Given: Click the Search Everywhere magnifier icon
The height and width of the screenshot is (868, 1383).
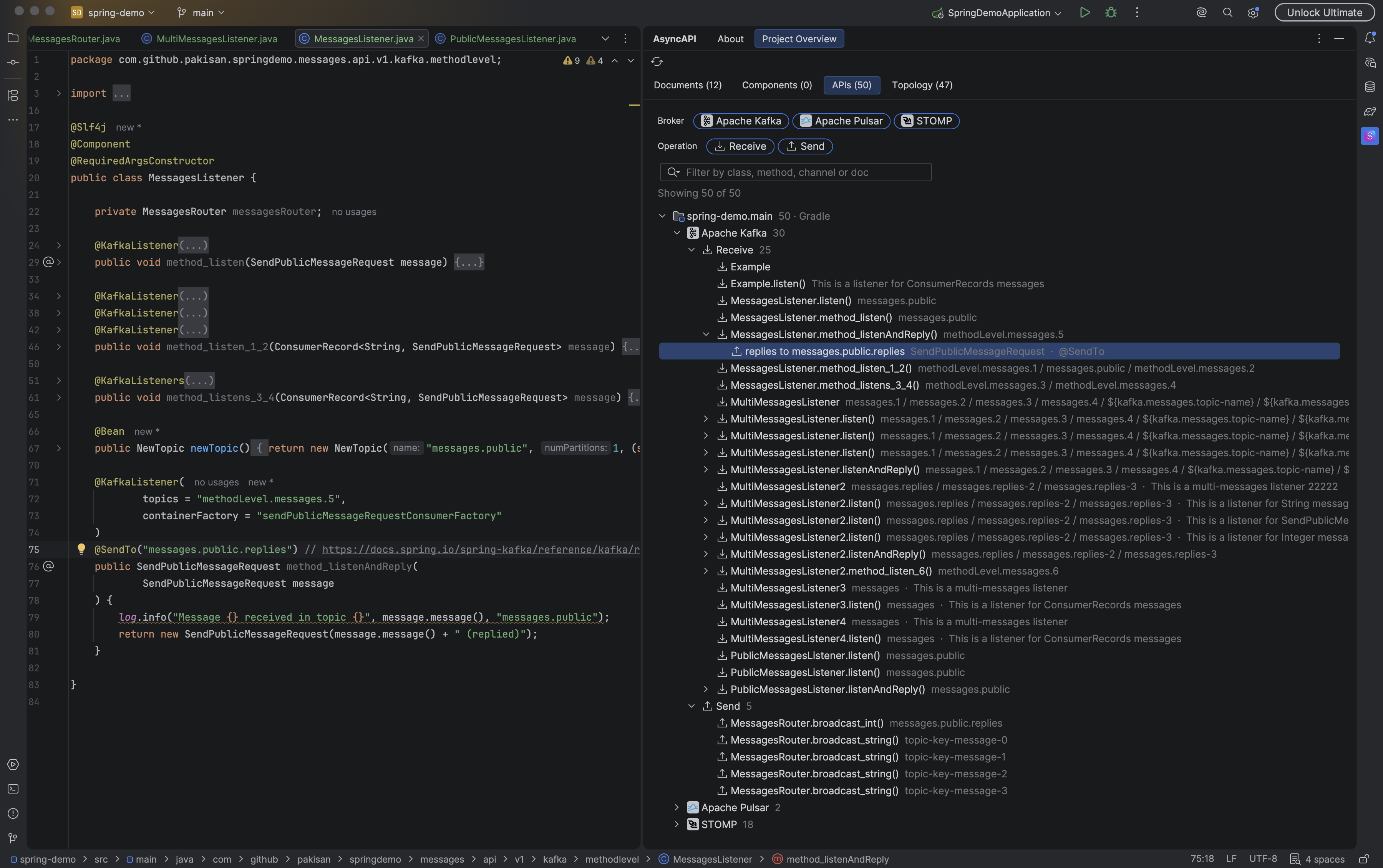Looking at the screenshot, I should [1227, 13].
